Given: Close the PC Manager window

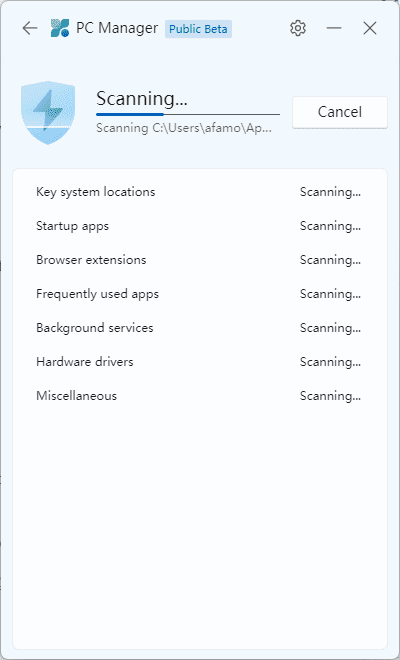Looking at the screenshot, I should click(370, 28).
